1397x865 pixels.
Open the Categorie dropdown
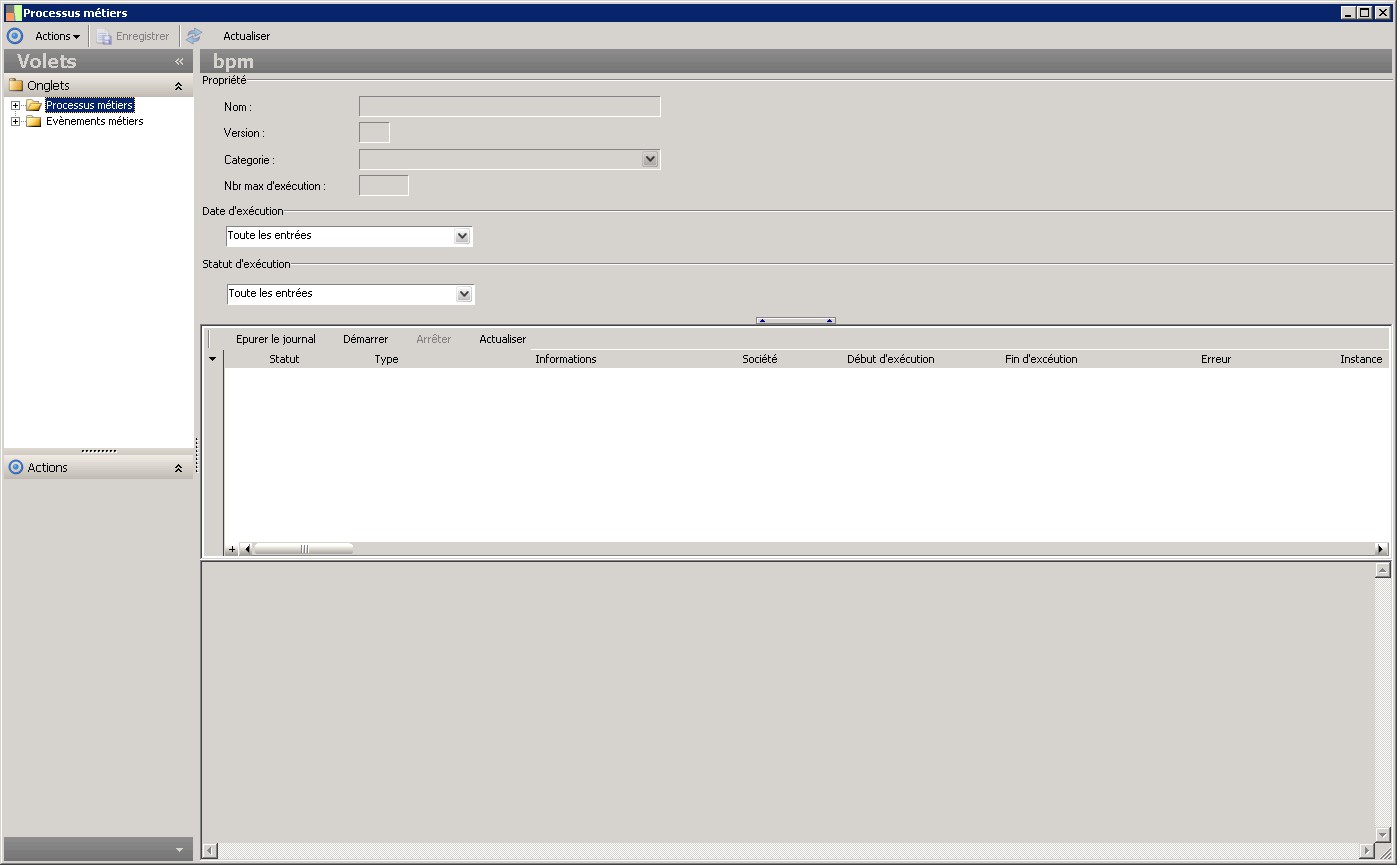tap(650, 159)
